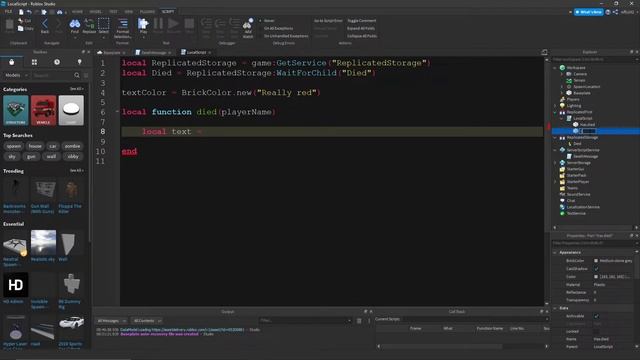The image size is (640, 360).
Task: Click the Toolbox search input field
Action: pyautogui.click(x=52, y=75)
